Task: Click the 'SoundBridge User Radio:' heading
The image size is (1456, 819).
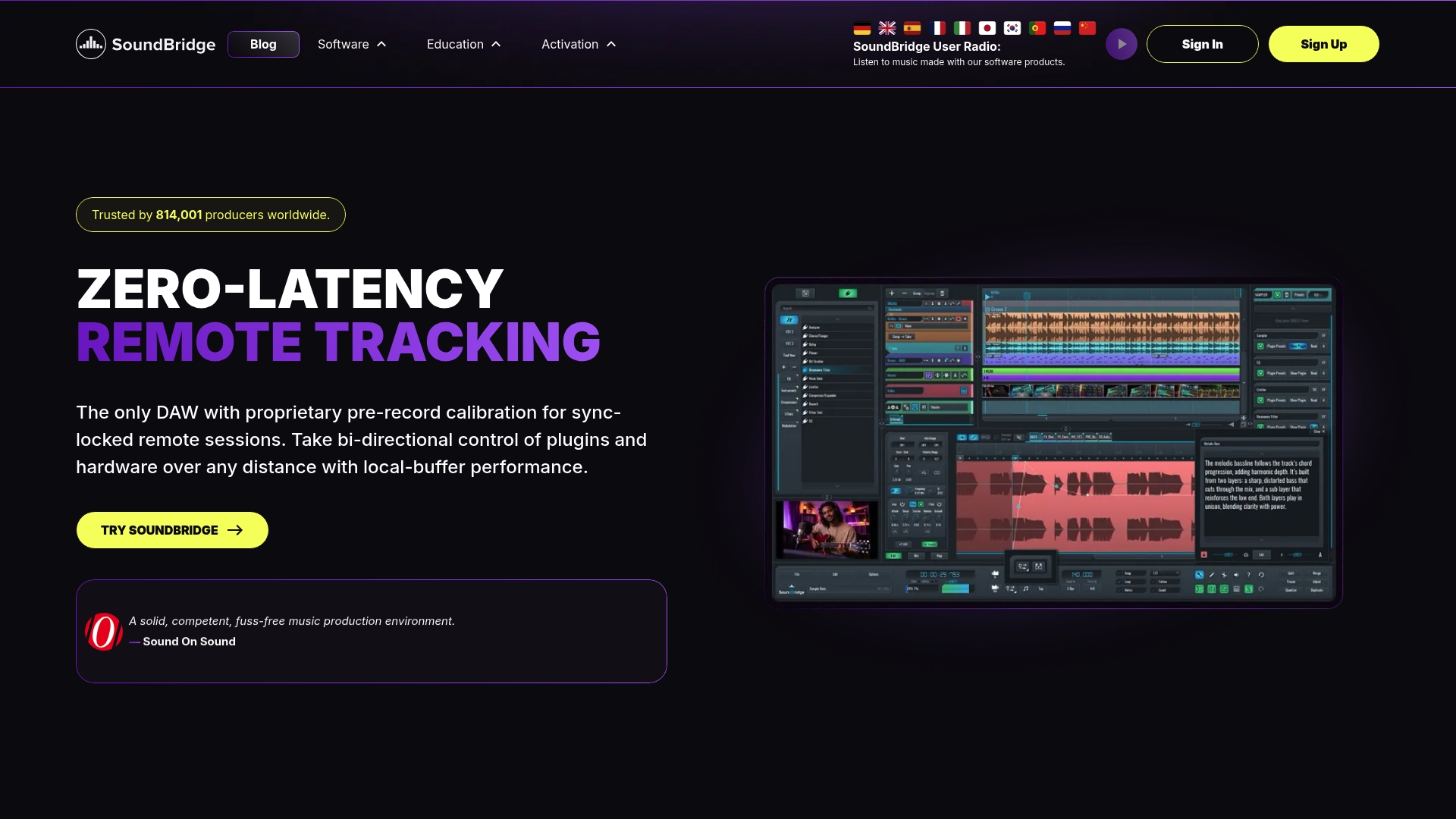Action: (927, 46)
